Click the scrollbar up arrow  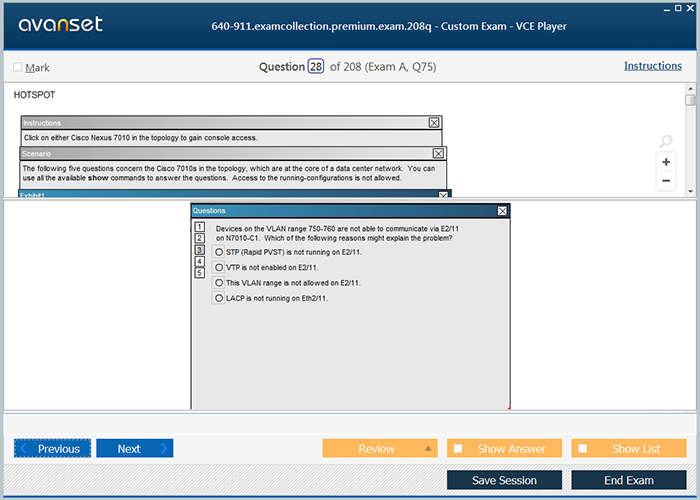[690, 88]
